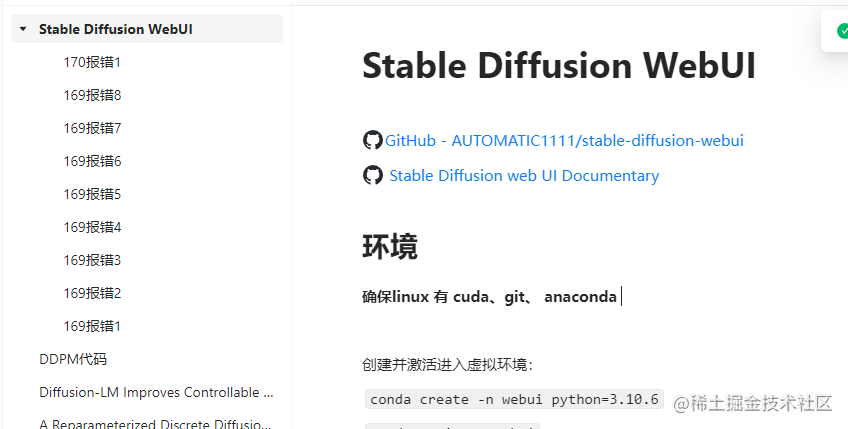
Task: Click the GitHub icon beside Documentary link
Action: pyautogui.click(x=372, y=175)
